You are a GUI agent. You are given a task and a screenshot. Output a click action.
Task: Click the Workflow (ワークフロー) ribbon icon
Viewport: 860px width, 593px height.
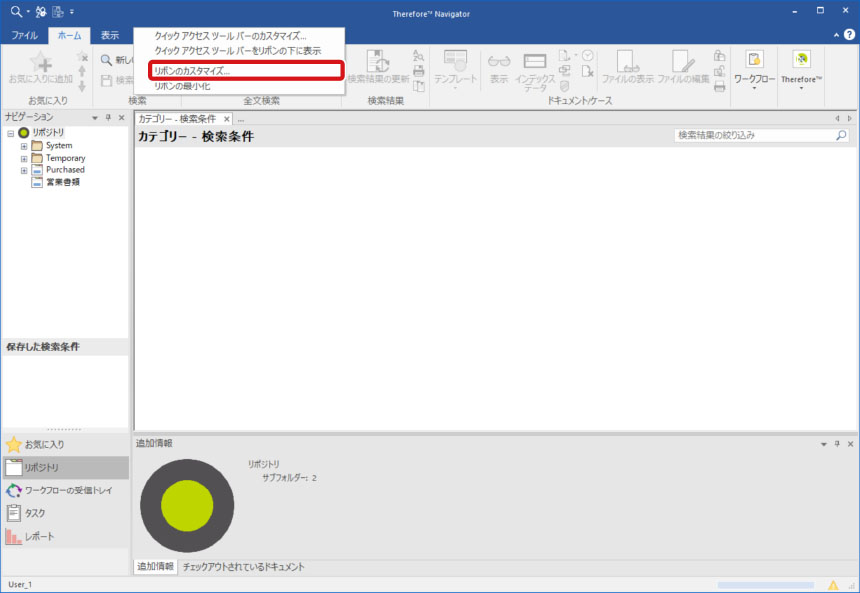pyautogui.click(x=754, y=67)
